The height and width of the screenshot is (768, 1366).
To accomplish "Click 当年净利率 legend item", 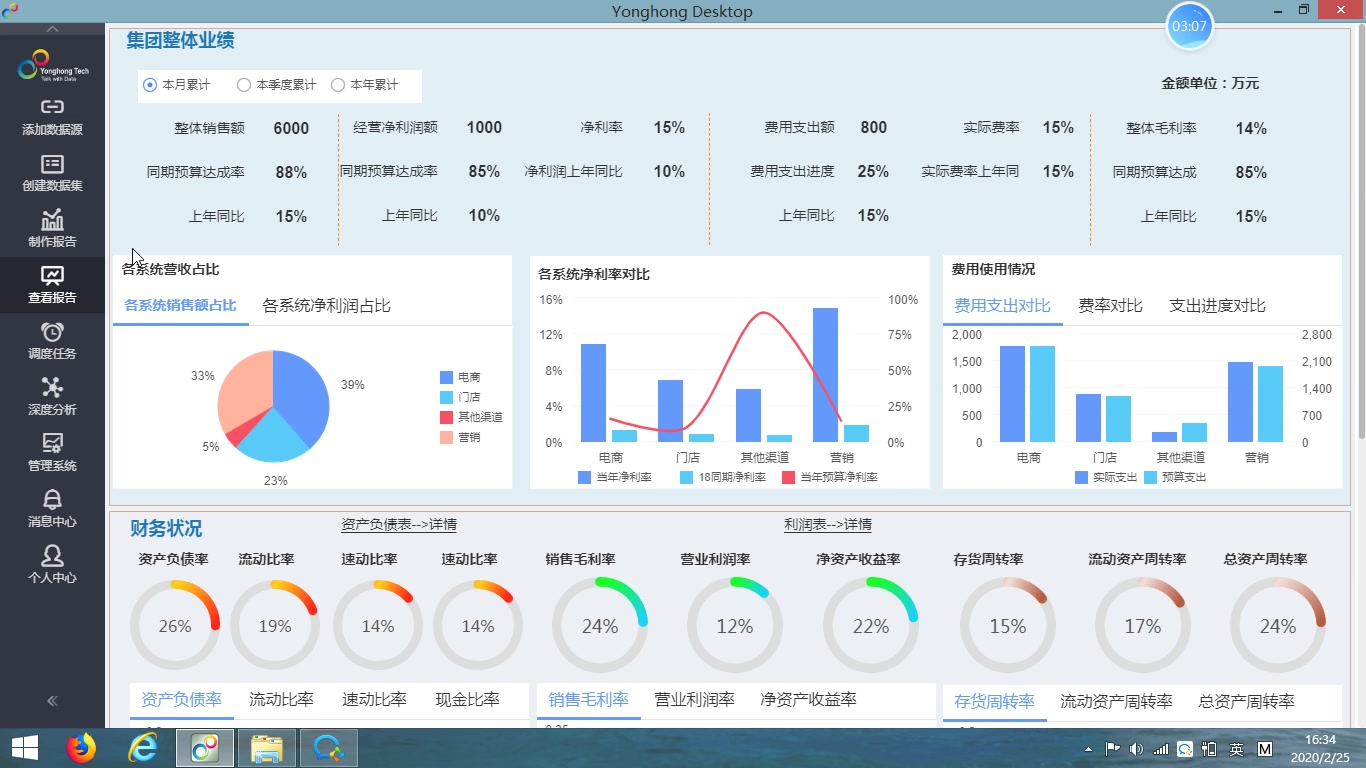I will (615, 478).
